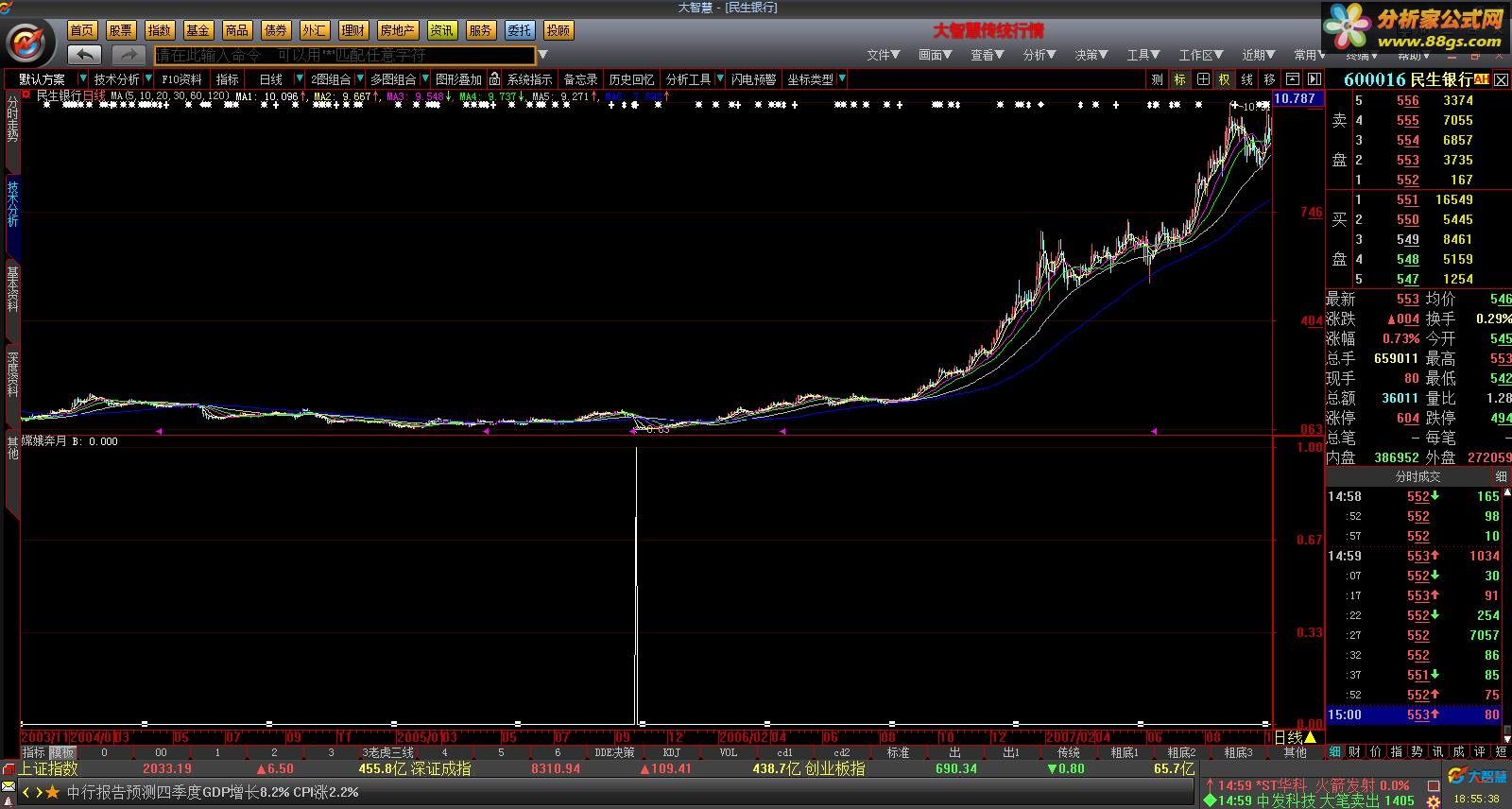Click the command input field
The image size is (1512, 809).
[x=345, y=55]
